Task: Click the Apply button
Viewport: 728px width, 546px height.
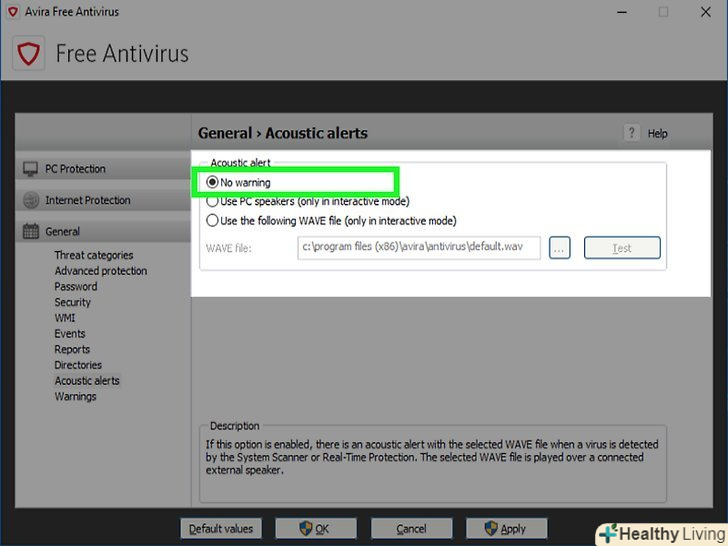Action: click(x=507, y=529)
